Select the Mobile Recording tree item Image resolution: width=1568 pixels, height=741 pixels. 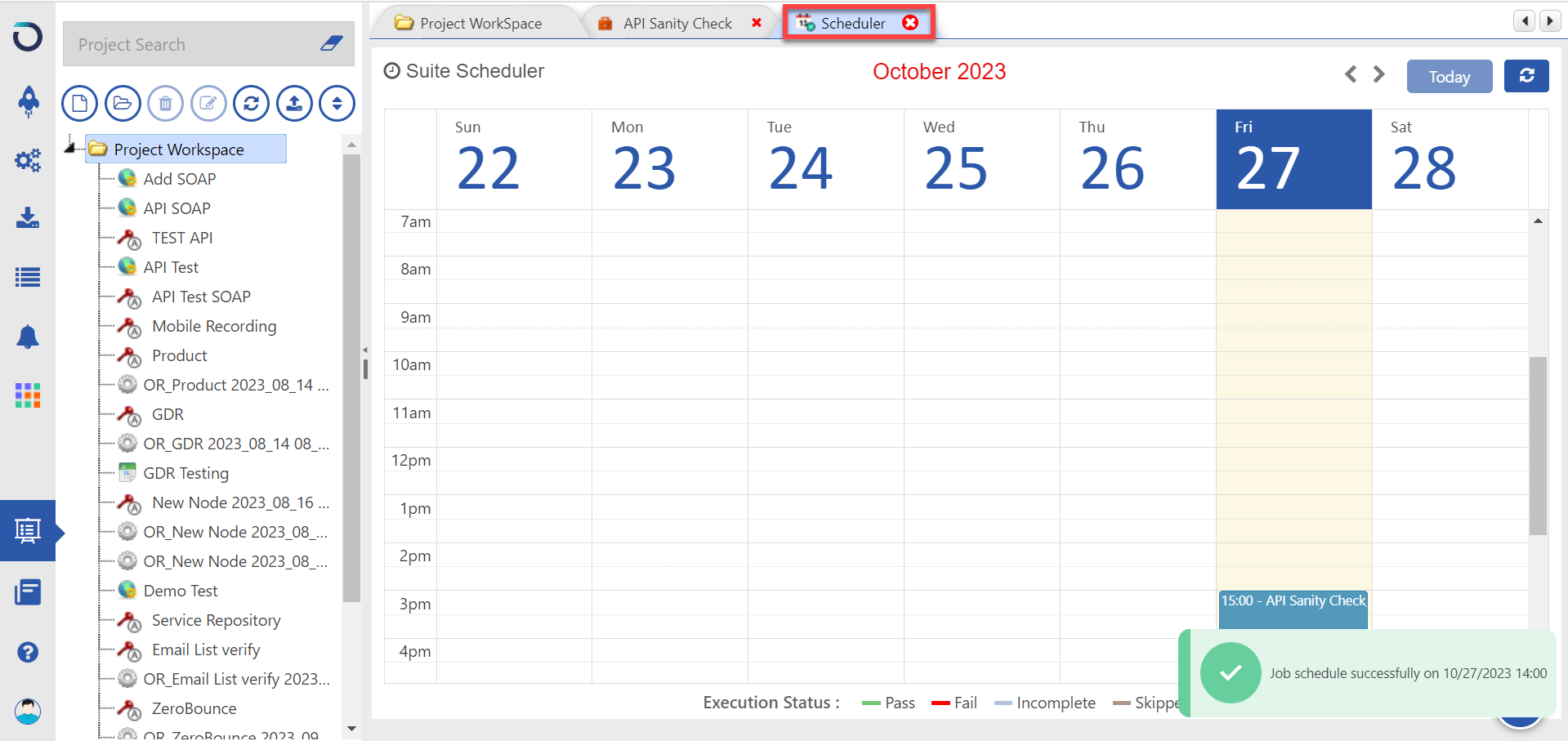(x=214, y=326)
